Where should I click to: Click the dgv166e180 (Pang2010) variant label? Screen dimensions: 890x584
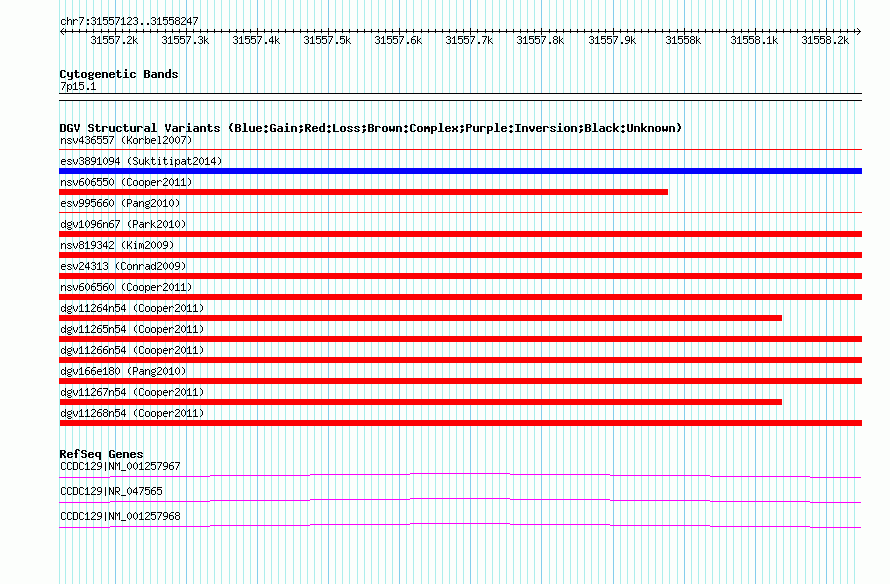tap(123, 371)
